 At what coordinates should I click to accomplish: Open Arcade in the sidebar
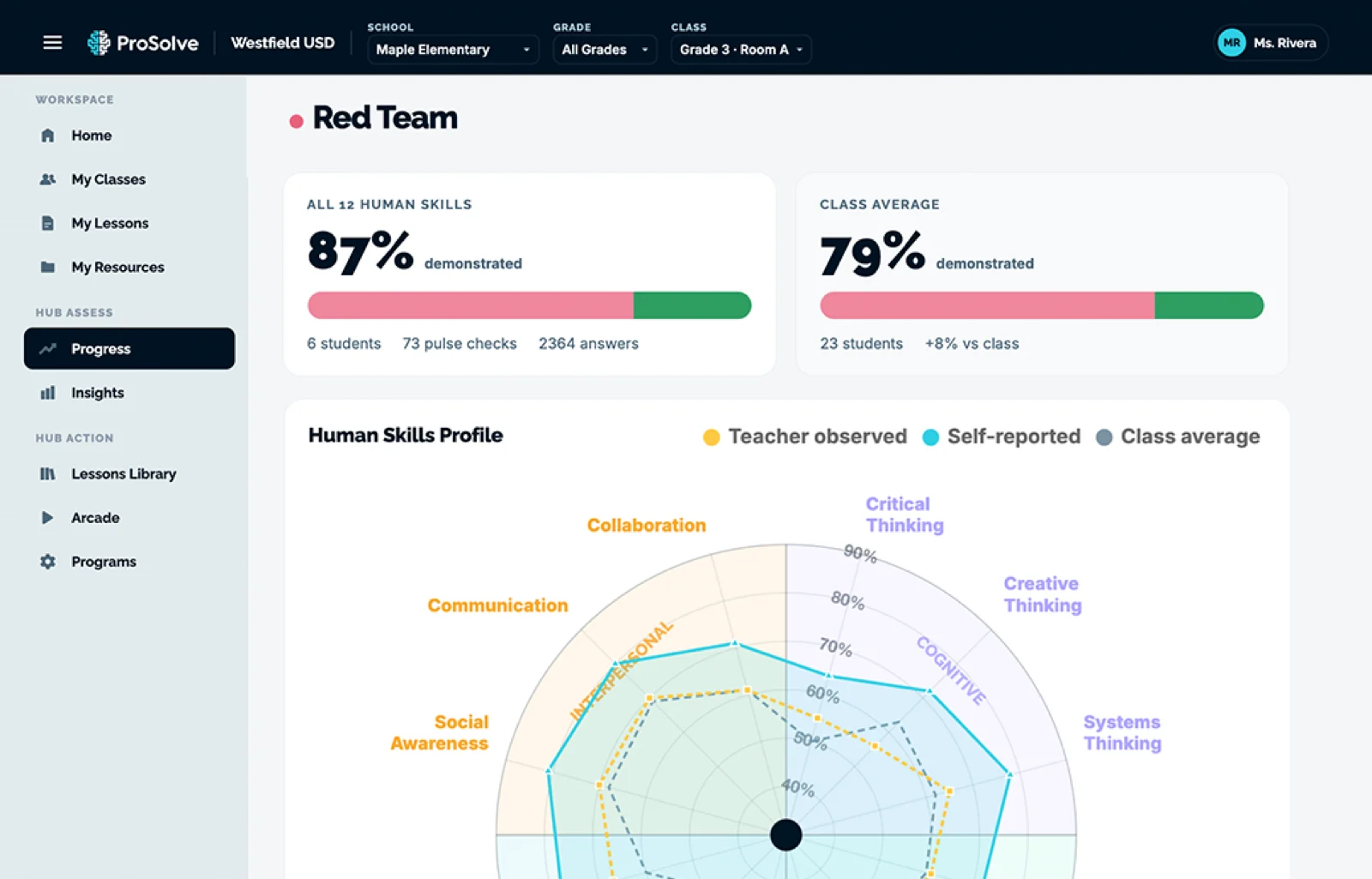click(129, 518)
